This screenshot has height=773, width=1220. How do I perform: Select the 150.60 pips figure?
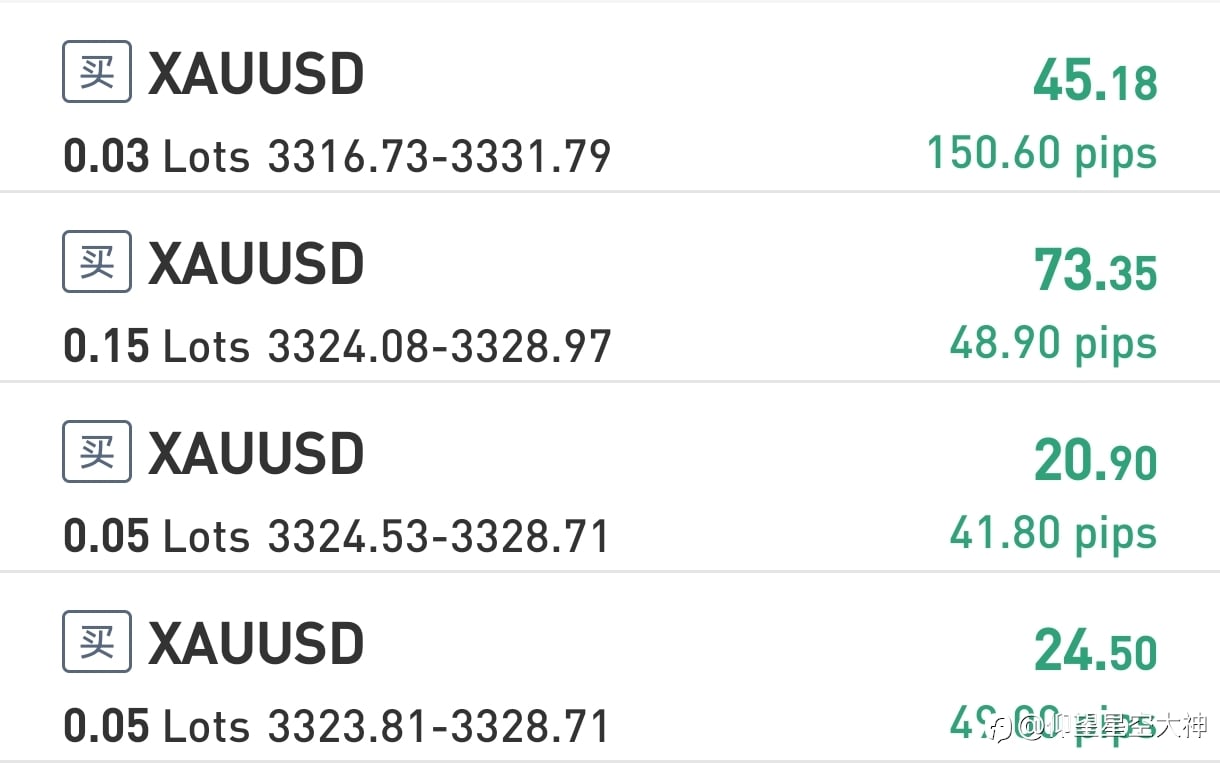tap(1042, 153)
